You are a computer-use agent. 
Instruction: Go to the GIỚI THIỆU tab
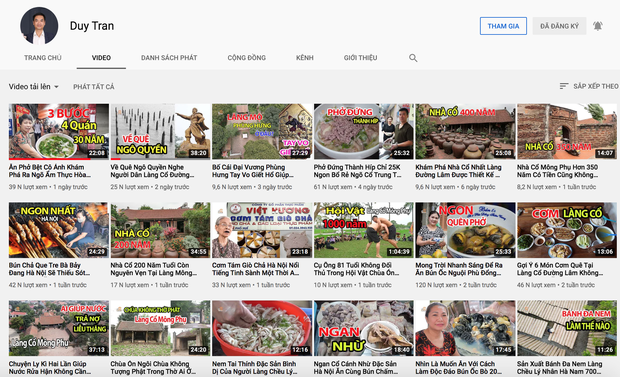click(x=360, y=58)
